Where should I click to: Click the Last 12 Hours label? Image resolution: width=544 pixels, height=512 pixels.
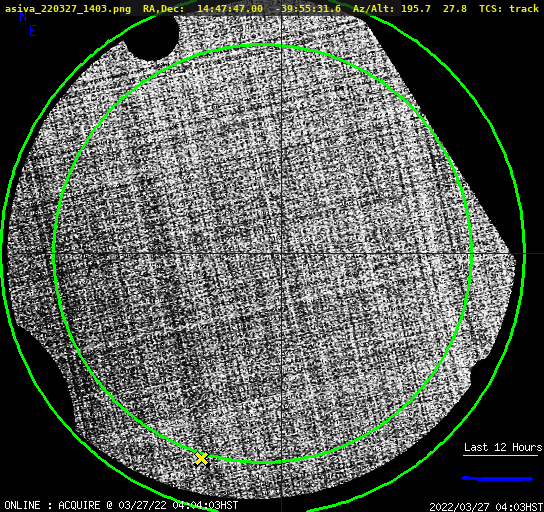tap(503, 447)
